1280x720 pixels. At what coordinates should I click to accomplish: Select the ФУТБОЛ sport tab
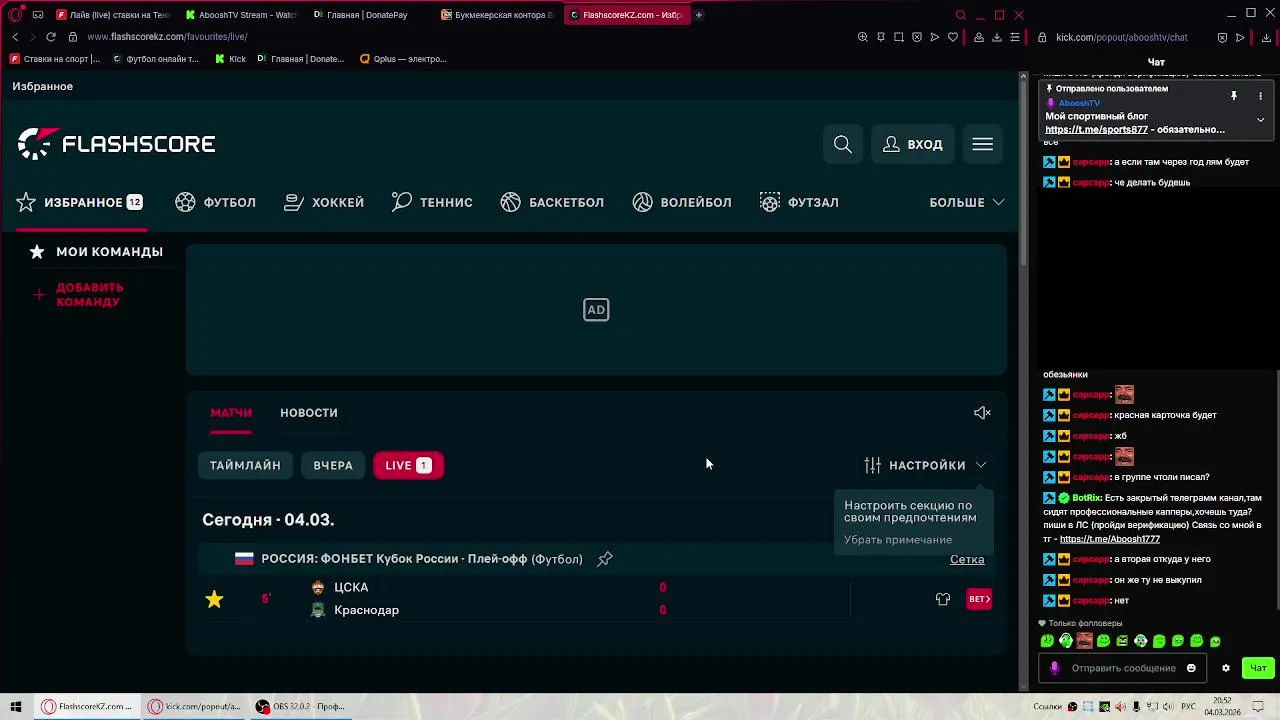coord(216,202)
